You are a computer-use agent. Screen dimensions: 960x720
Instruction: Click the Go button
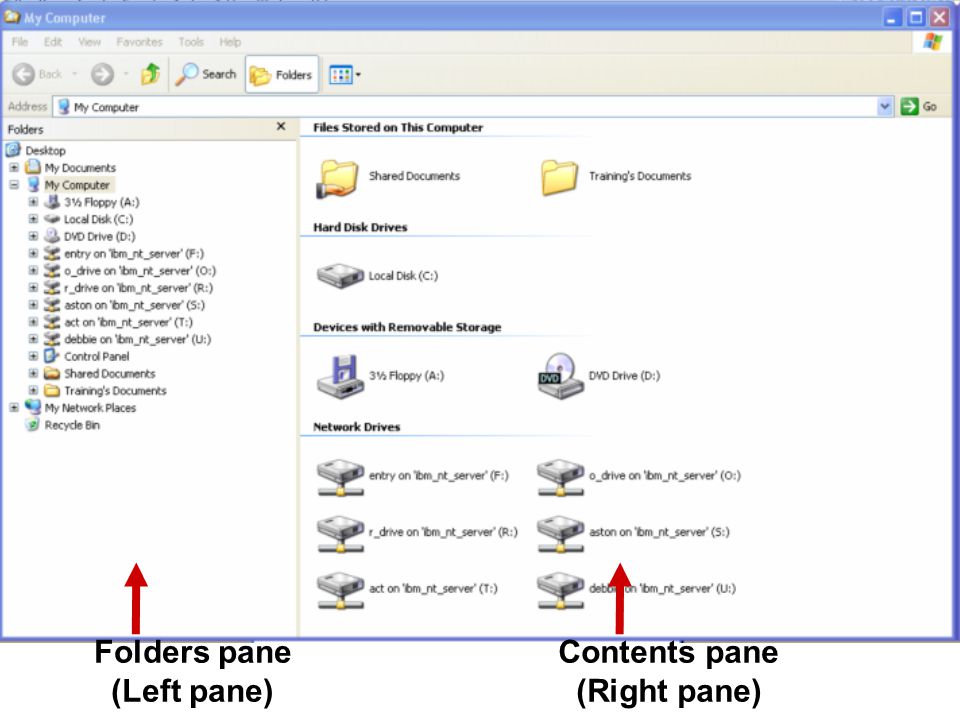(x=920, y=107)
